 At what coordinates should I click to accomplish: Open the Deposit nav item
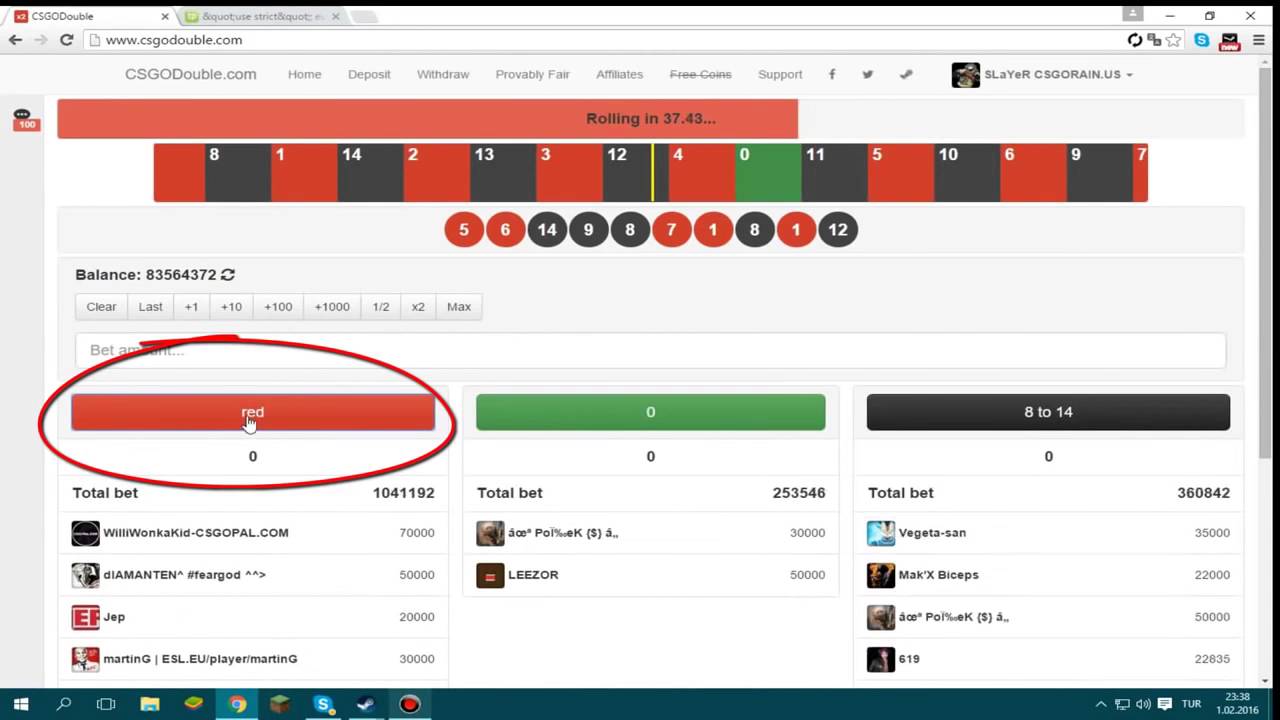[369, 74]
